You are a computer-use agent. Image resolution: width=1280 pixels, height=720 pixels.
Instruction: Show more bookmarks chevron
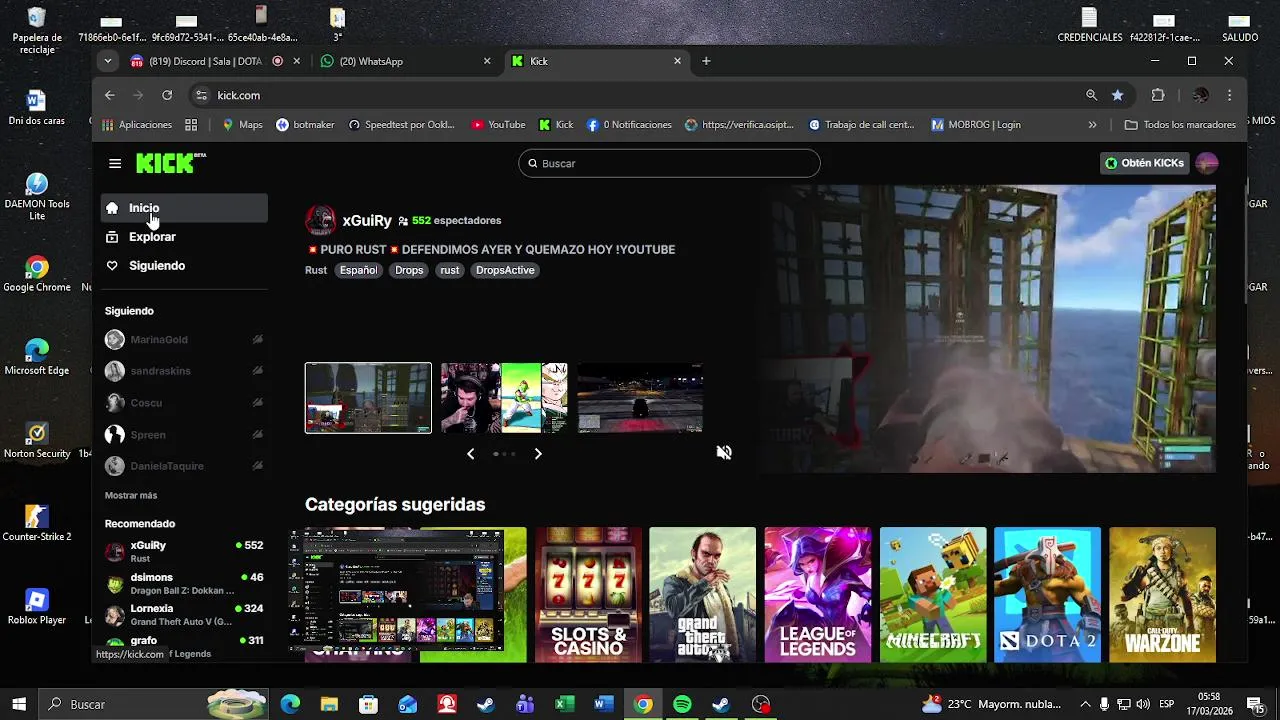pos(1092,125)
